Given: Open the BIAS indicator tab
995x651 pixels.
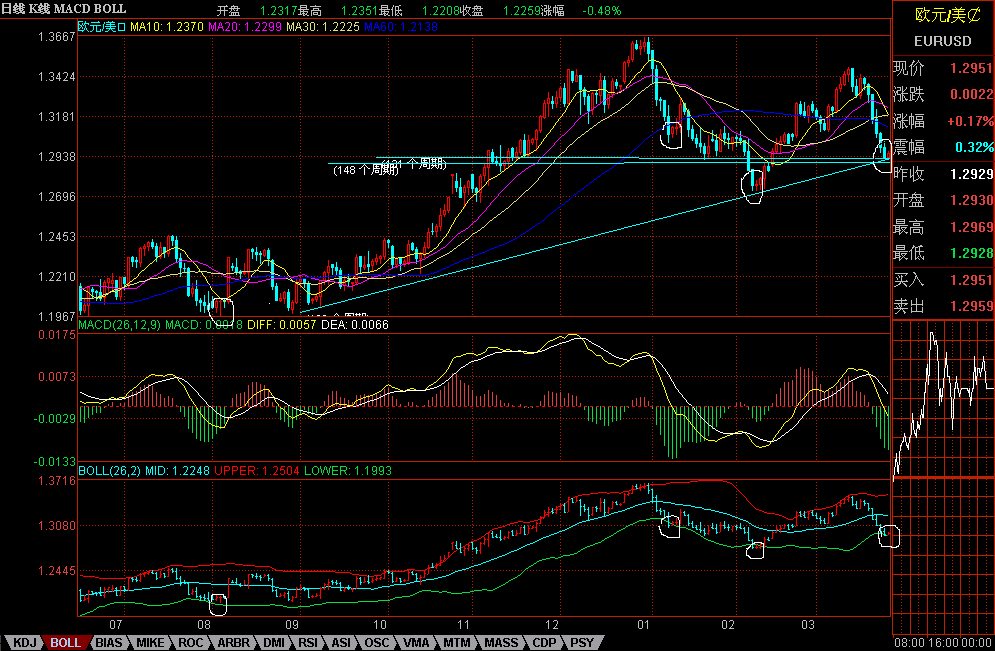Looking at the screenshot, I should click(108, 643).
